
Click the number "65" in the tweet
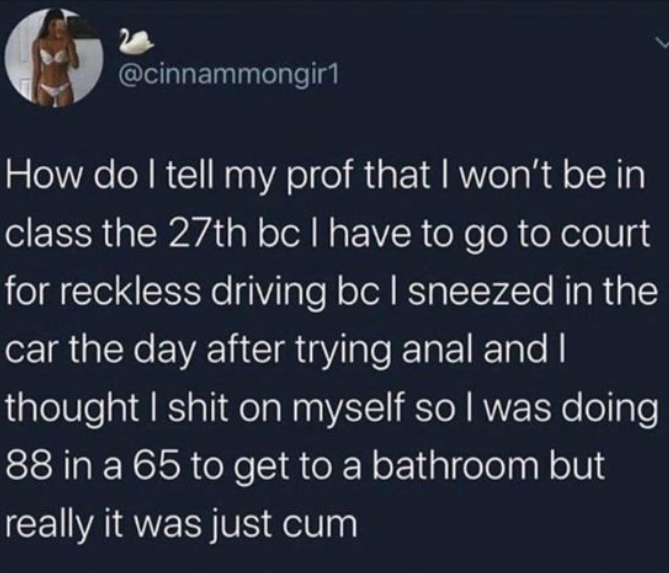(155, 466)
